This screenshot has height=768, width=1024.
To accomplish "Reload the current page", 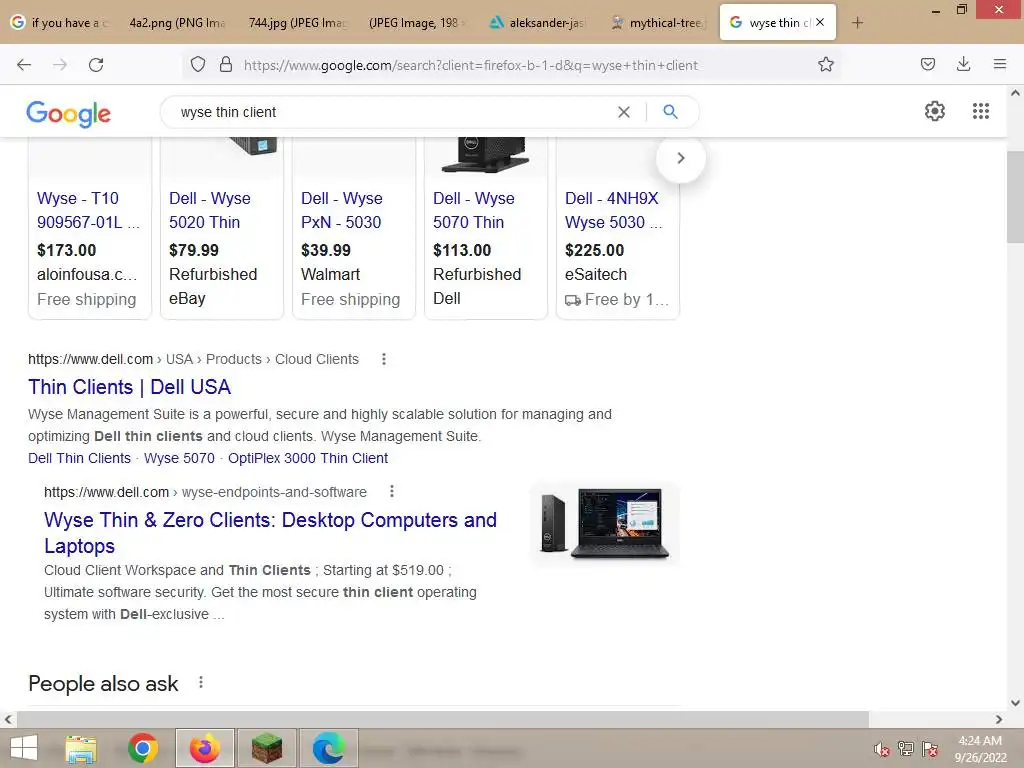I will pyautogui.click(x=96, y=65).
